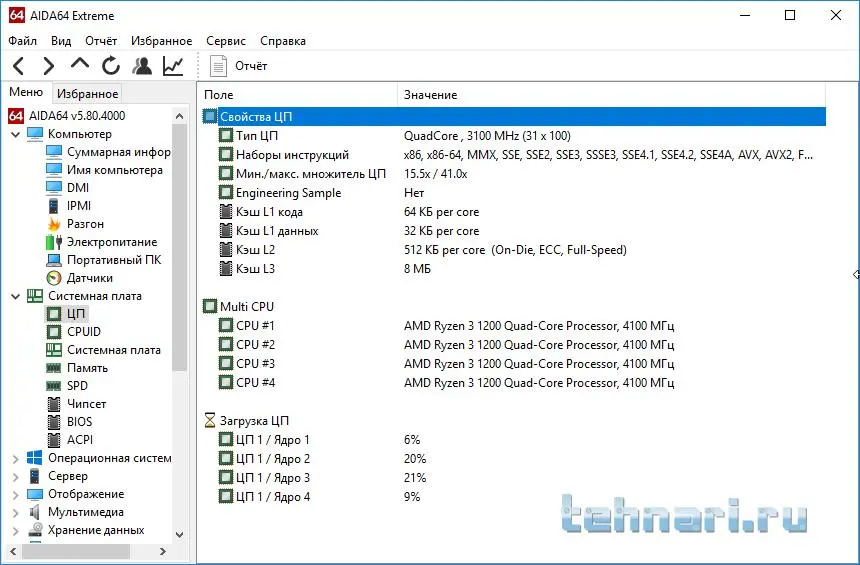
Task: Click the Мультимедиа speaker icon
Action: tap(35, 512)
